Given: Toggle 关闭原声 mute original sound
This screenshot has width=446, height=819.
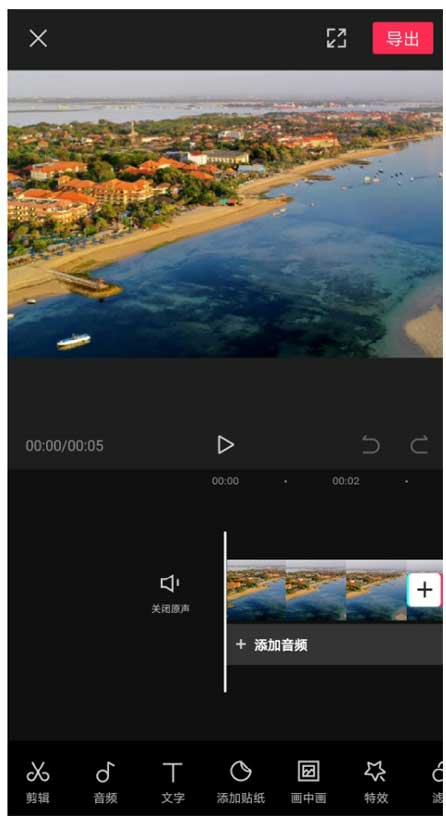Looking at the screenshot, I should 170,594.
